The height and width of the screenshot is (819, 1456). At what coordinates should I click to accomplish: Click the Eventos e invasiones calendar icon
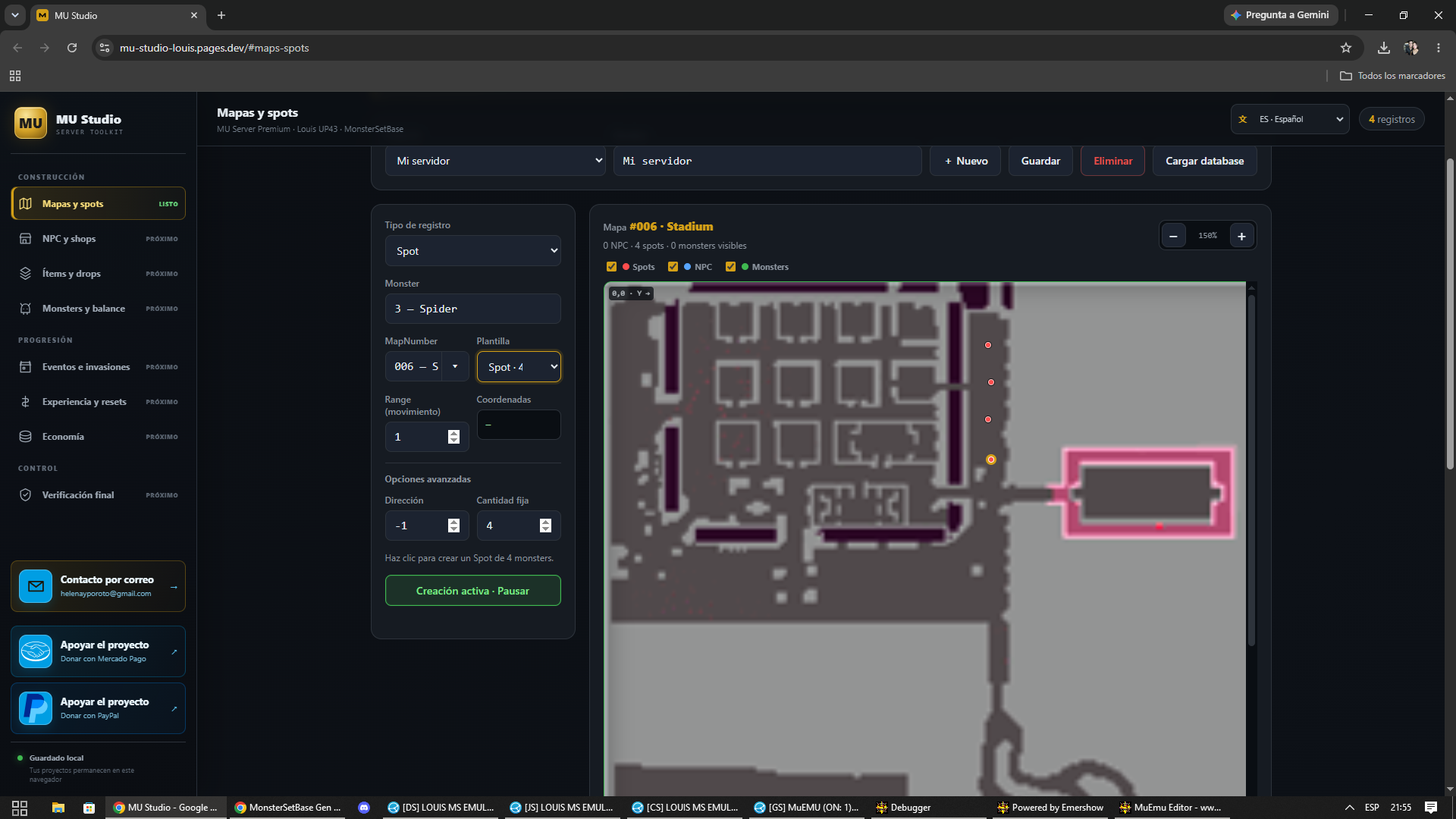(25, 367)
